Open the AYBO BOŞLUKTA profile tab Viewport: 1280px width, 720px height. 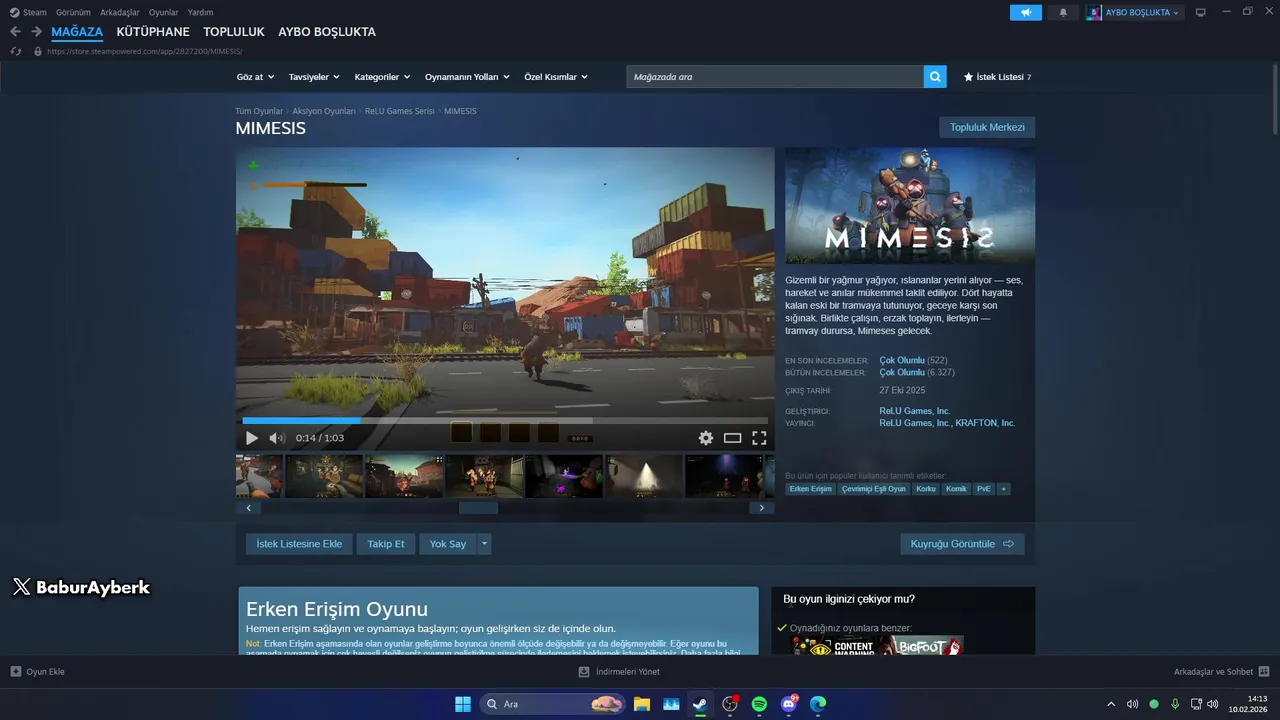[x=327, y=32]
